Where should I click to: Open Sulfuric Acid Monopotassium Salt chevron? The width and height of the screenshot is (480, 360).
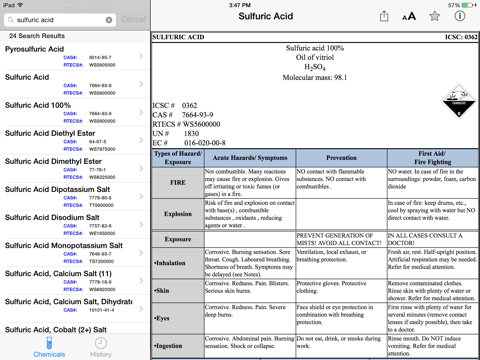[x=141, y=252]
